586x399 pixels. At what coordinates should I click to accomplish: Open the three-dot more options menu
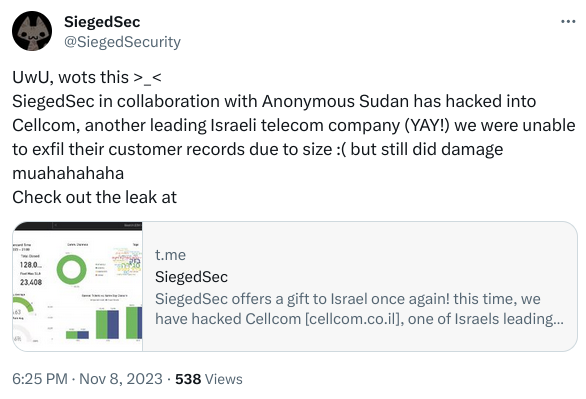pyautogui.click(x=568, y=22)
